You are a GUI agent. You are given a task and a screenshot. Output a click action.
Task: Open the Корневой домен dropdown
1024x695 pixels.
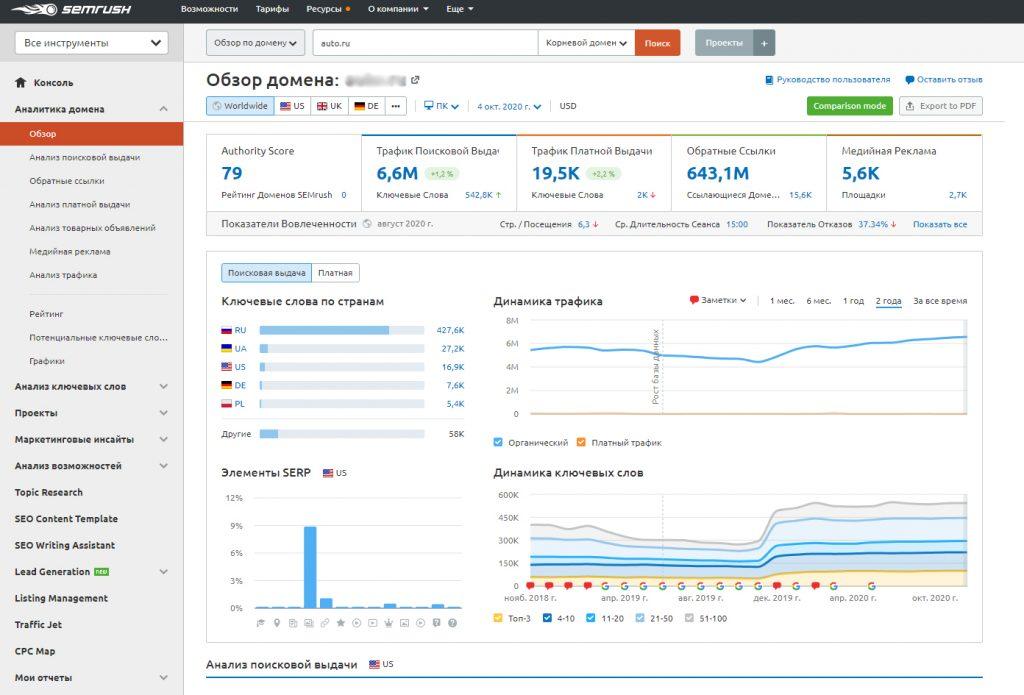click(586, 43)
